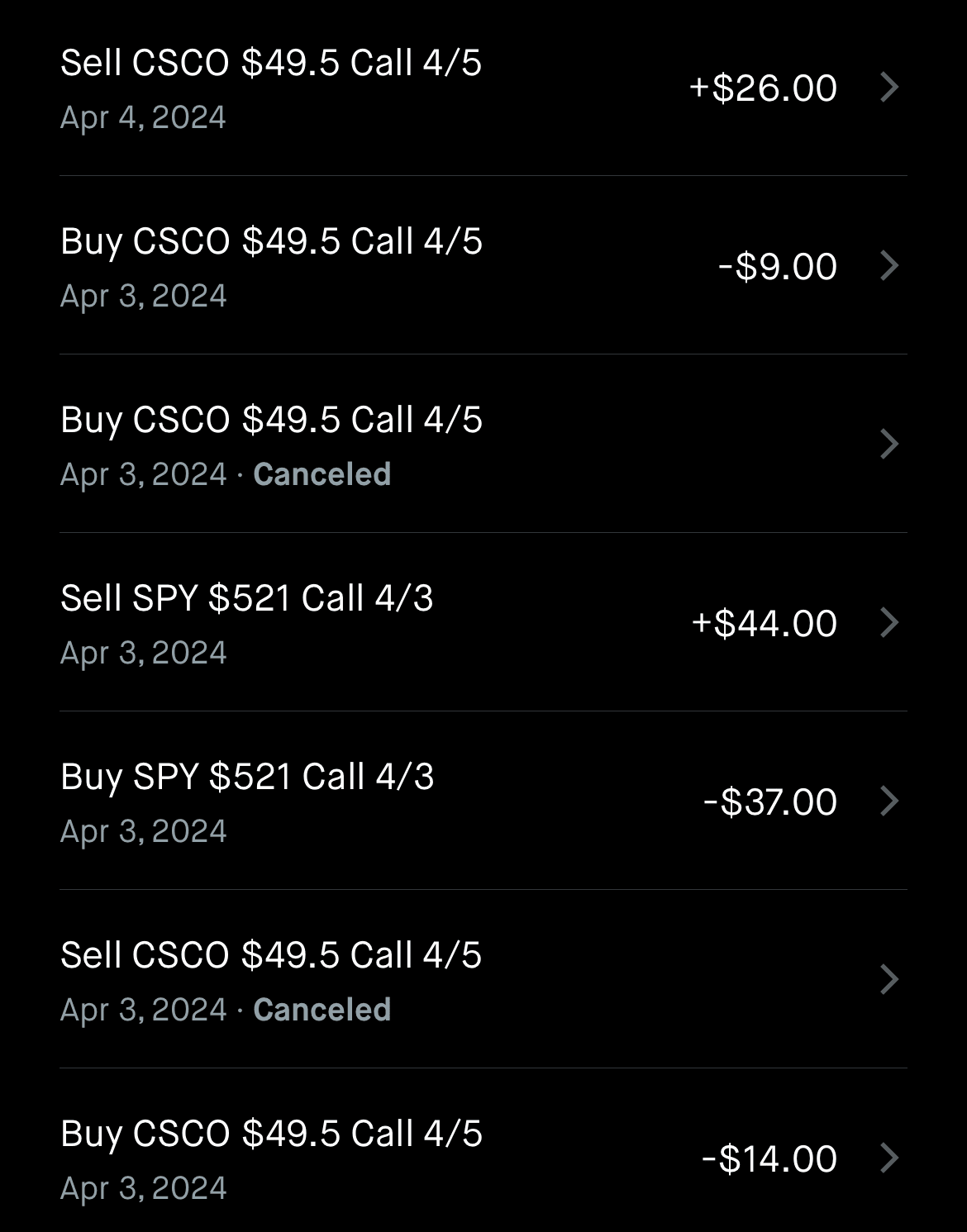Click Canceled label under Sell CSCO order

coord(322,1010)
